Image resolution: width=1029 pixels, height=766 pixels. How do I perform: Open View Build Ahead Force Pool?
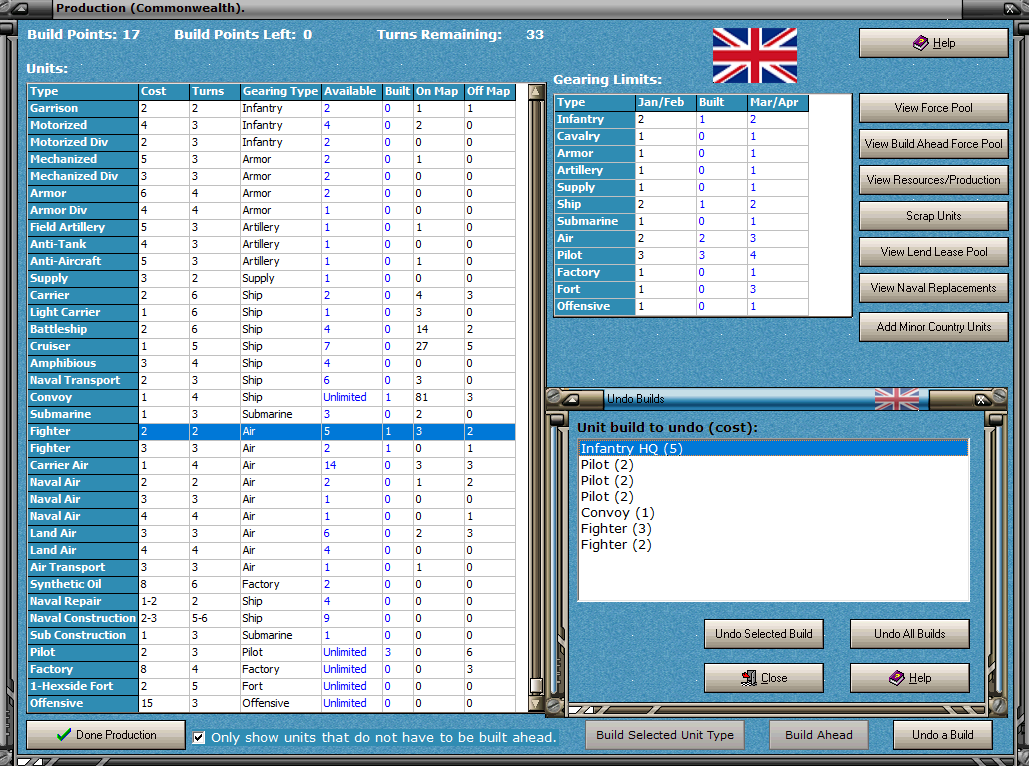pyautogui.click(x=933, y=144)
